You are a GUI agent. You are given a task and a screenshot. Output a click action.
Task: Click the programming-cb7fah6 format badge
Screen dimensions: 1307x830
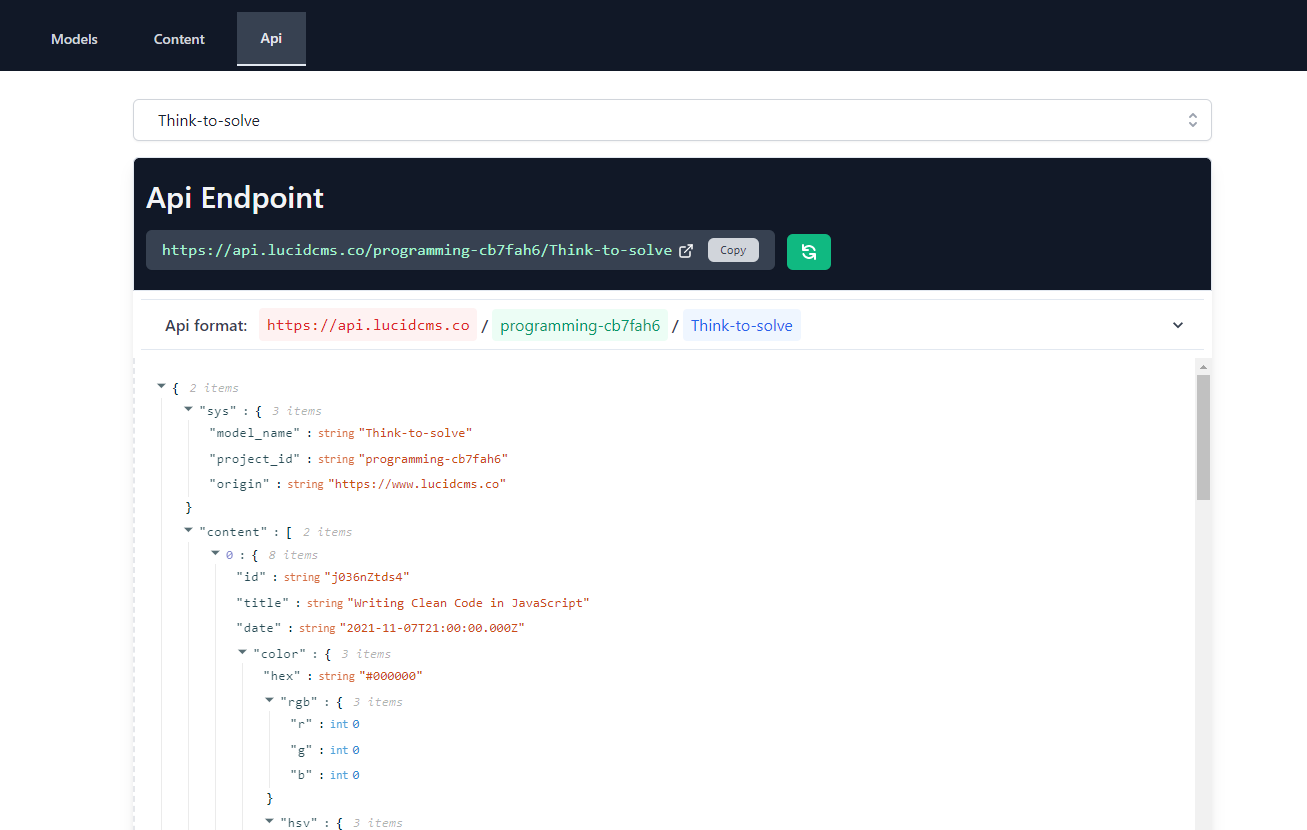click(x=580, y=325)
